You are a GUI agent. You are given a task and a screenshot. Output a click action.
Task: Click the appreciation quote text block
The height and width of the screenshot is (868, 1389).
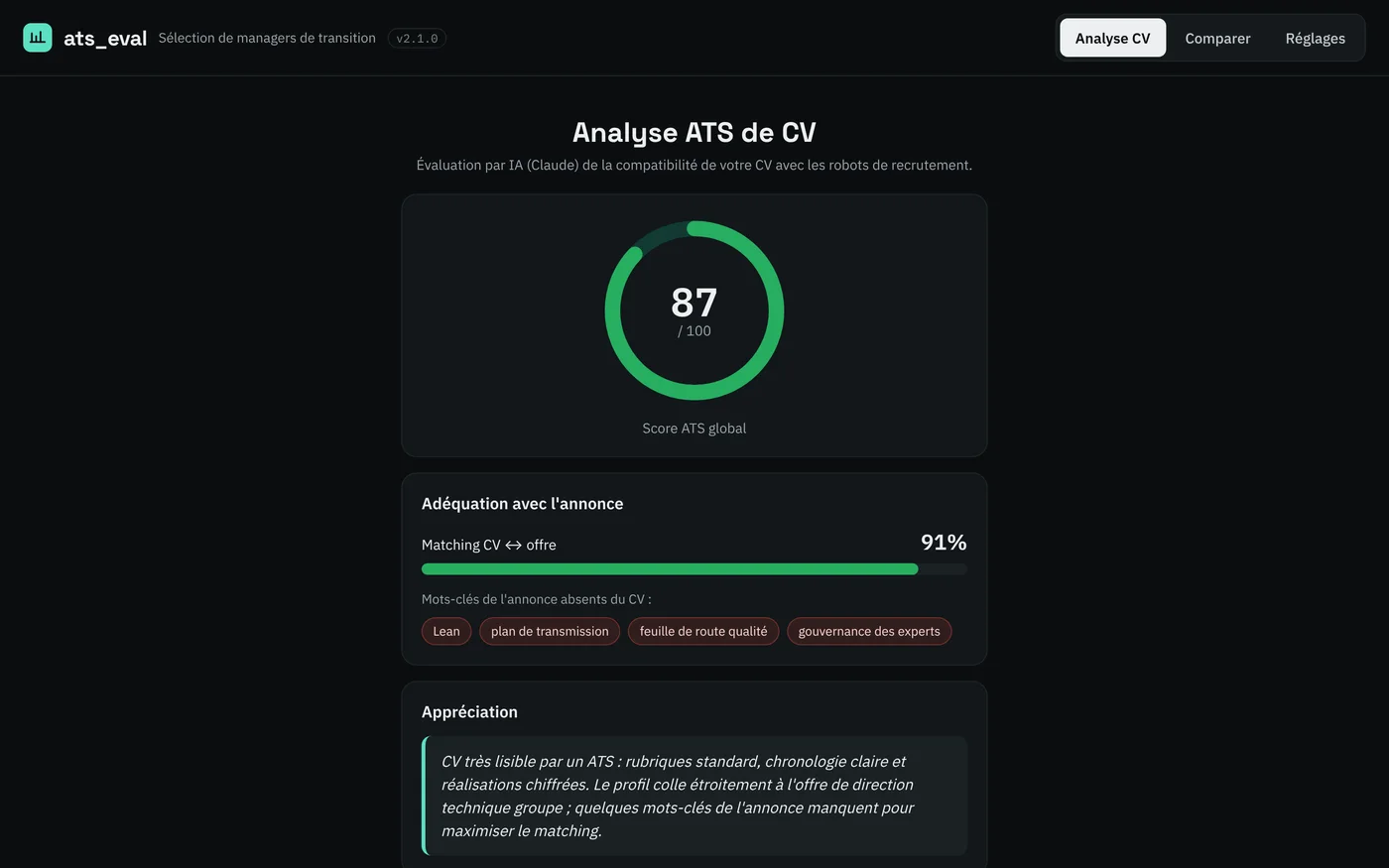pos(694,796)
